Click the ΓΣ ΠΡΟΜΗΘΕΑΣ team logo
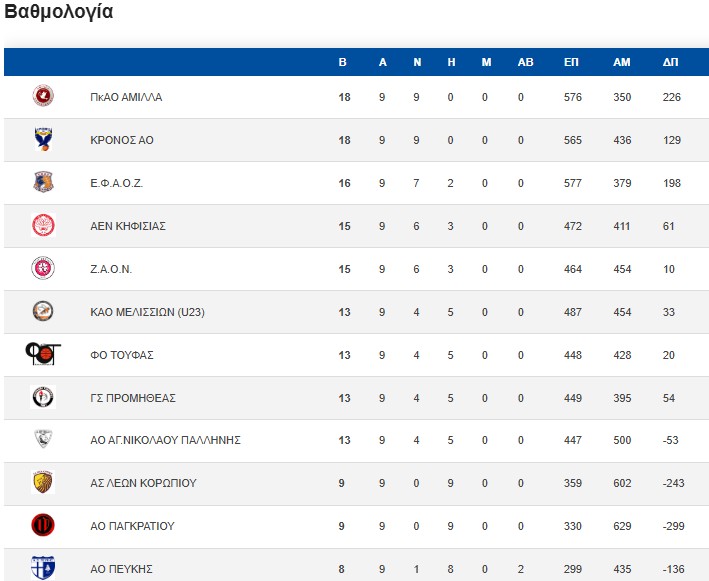Viewport: 709px width, 581px height. pos(43,397)
